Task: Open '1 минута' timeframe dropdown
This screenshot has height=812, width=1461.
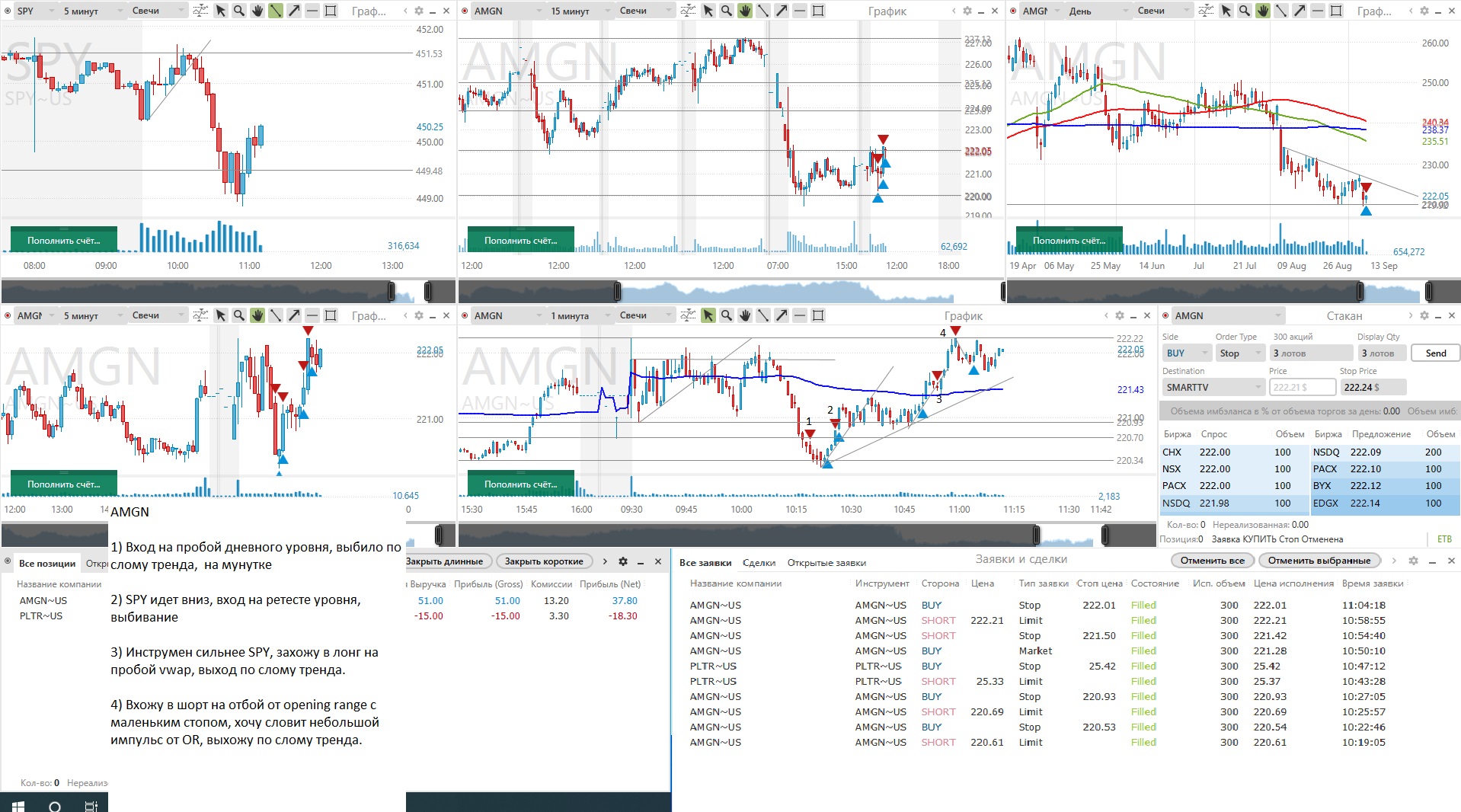Action: click(x=581, y=315)
